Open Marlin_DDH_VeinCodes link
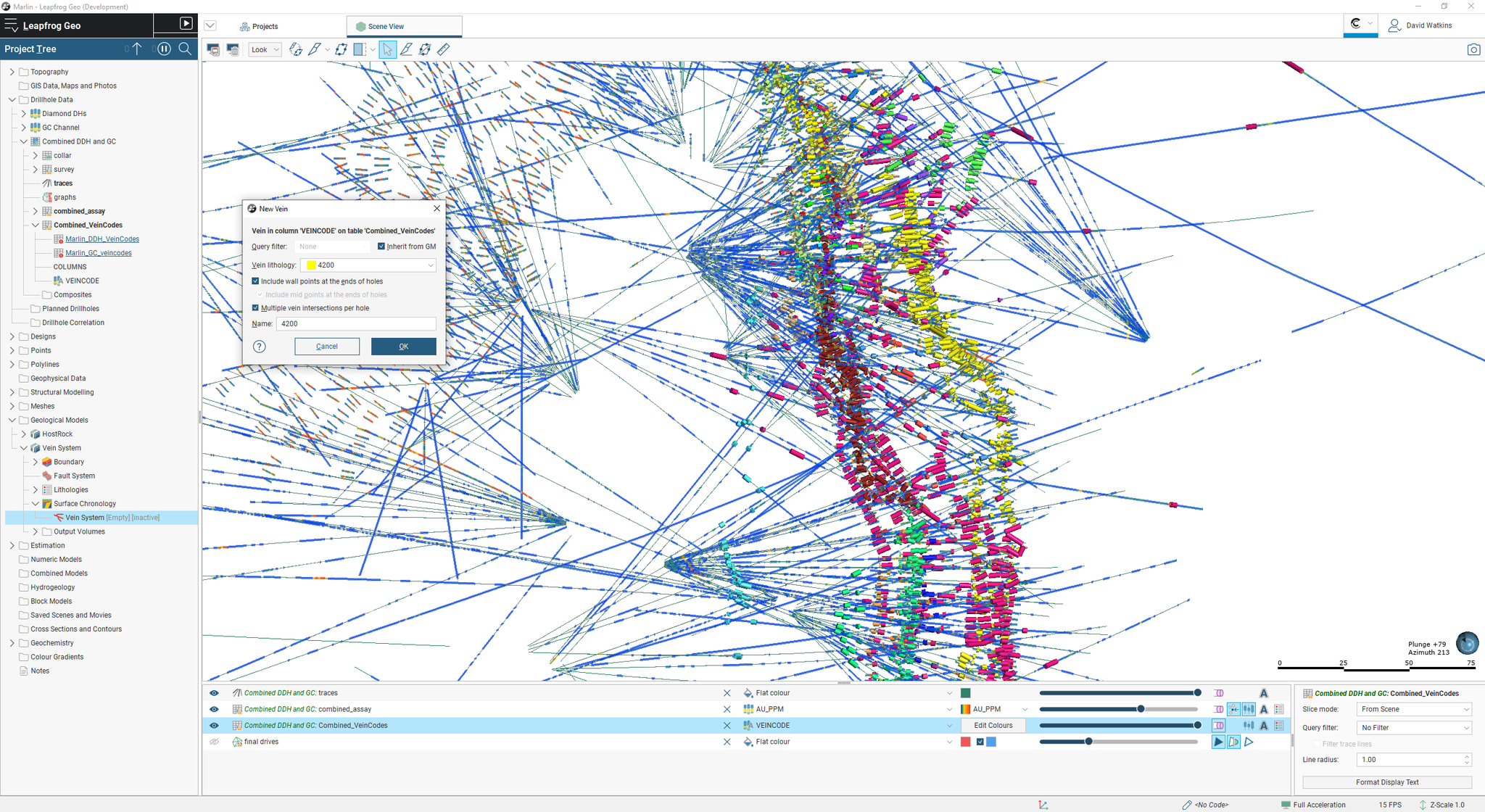This screenshot has height=812, width=1485. coord(102,239)
